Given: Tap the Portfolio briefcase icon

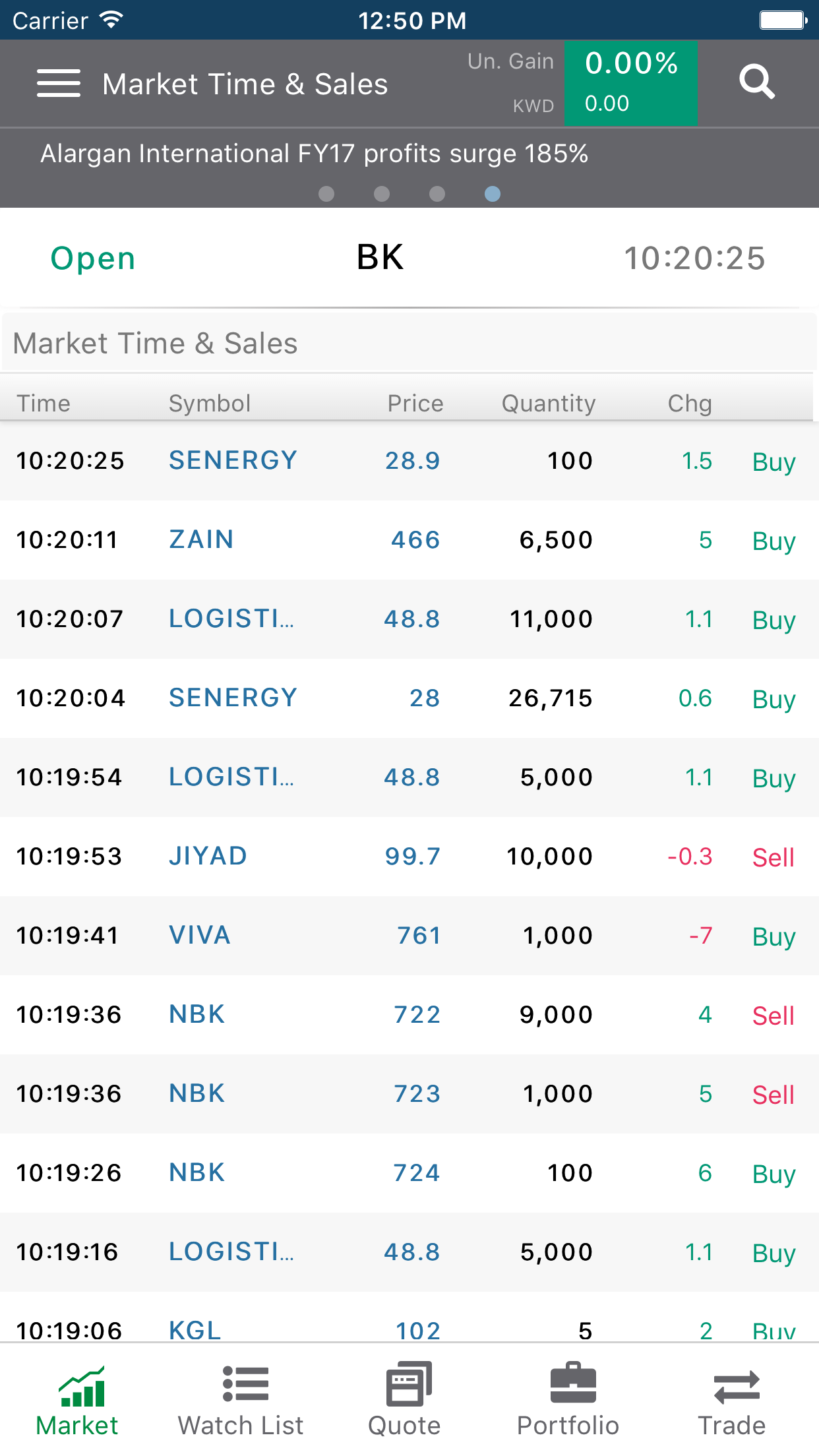Looking at the screenshot, I should coord(573,1384).
